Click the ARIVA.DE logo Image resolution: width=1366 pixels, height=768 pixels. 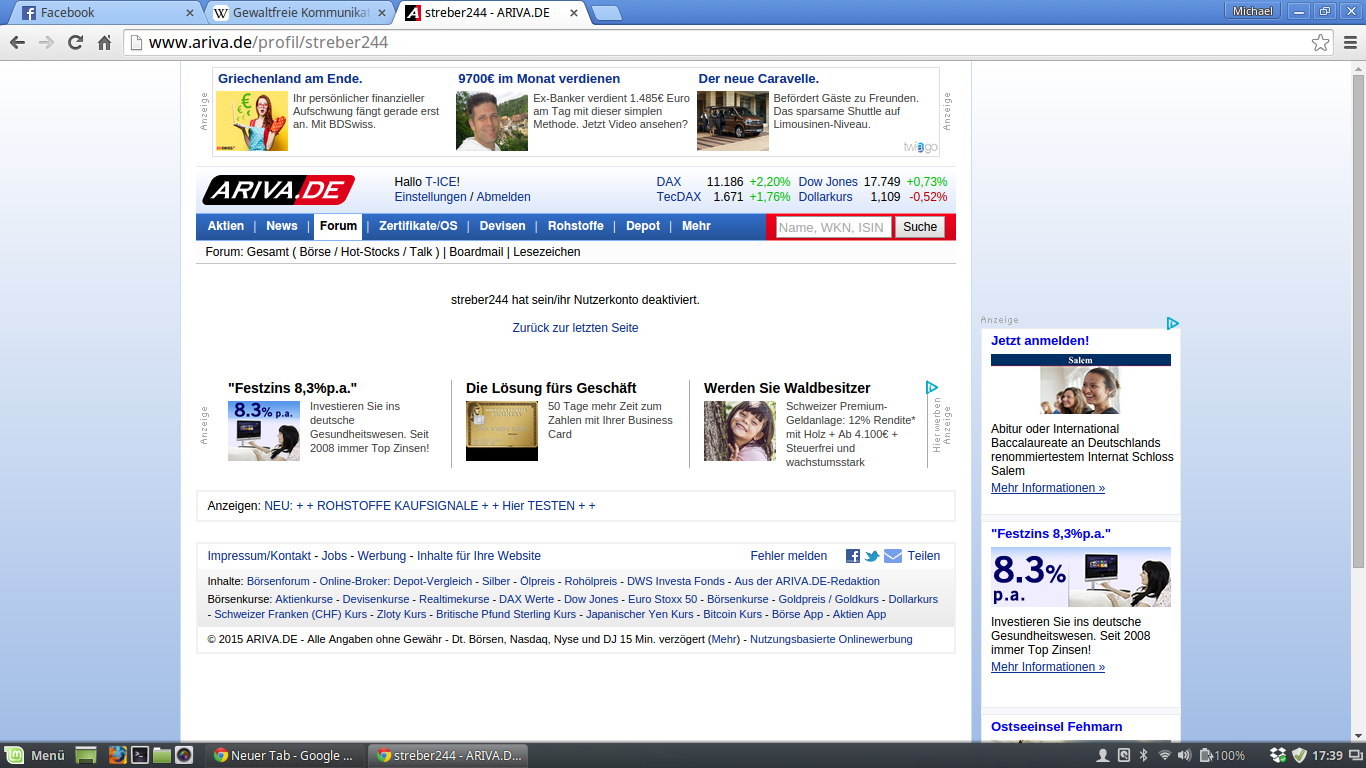(x=278, y=189)
